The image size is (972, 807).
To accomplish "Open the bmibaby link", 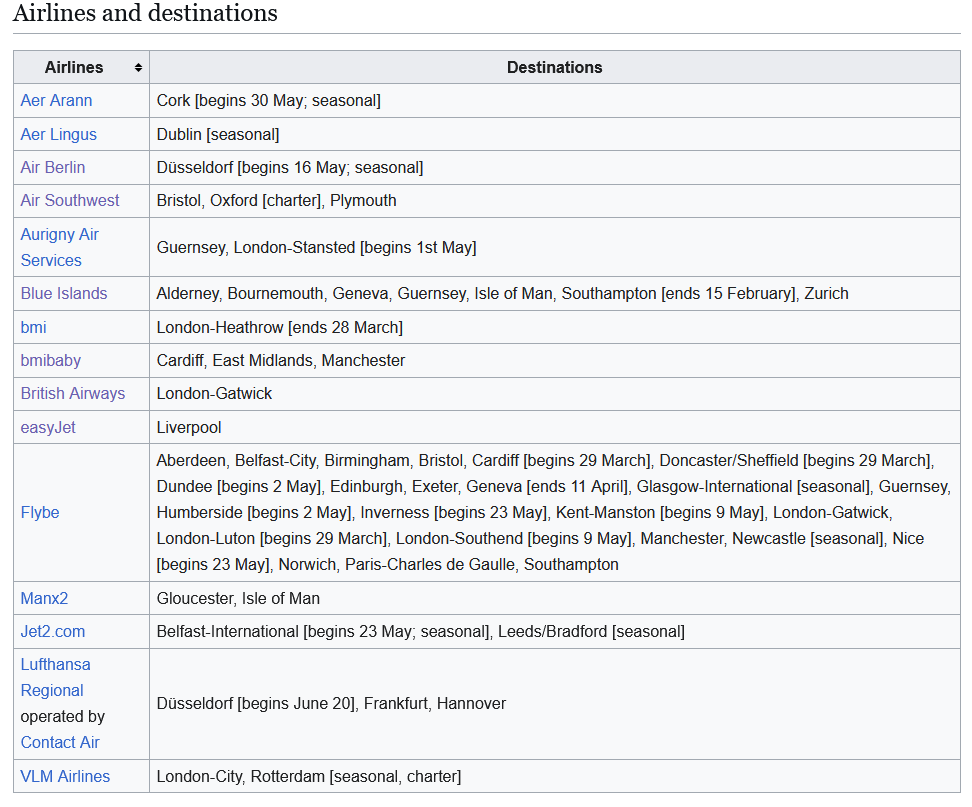I will click(50, 360).
